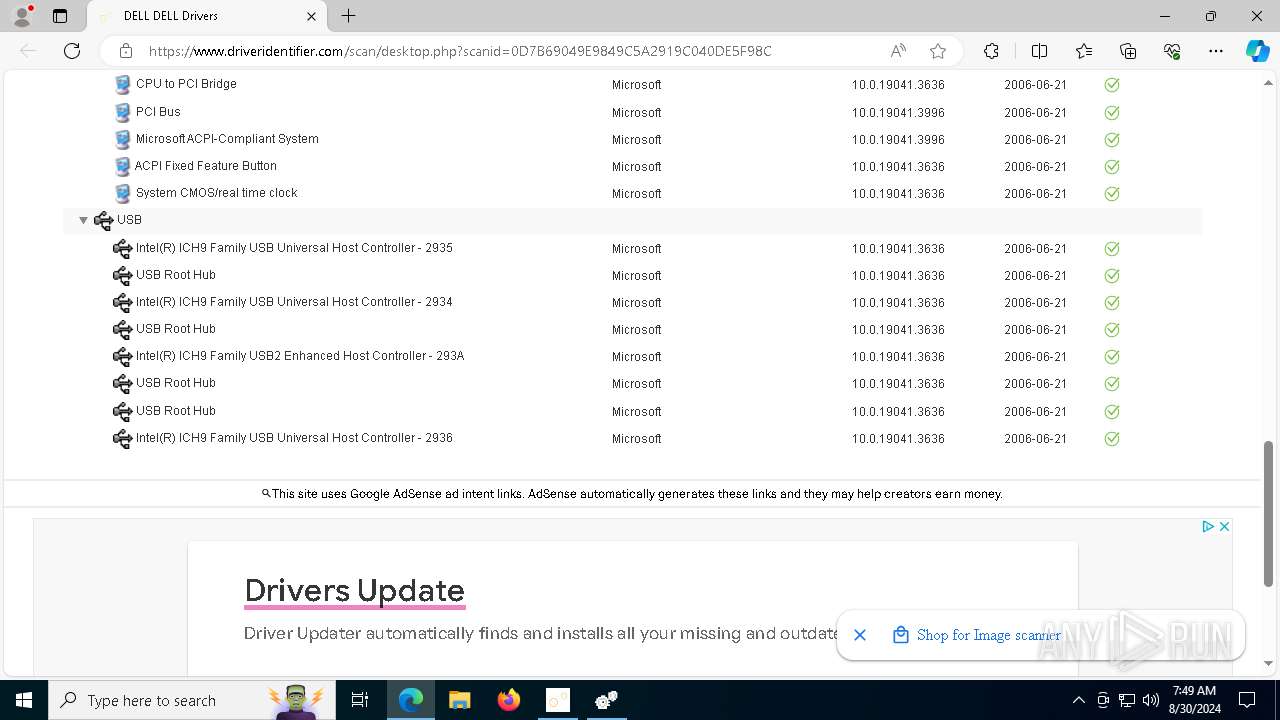The image size is (1280, 720).
Task: Open a new browser tab
Action: 348,16
